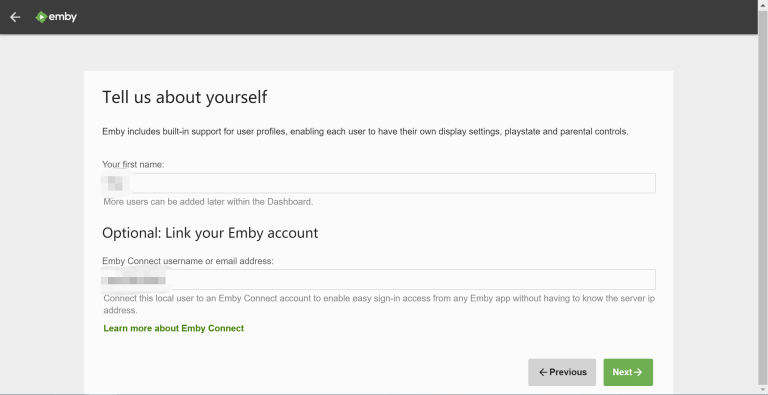Focus the Your first name input field
Screen dimensions: 768x395
379,183
